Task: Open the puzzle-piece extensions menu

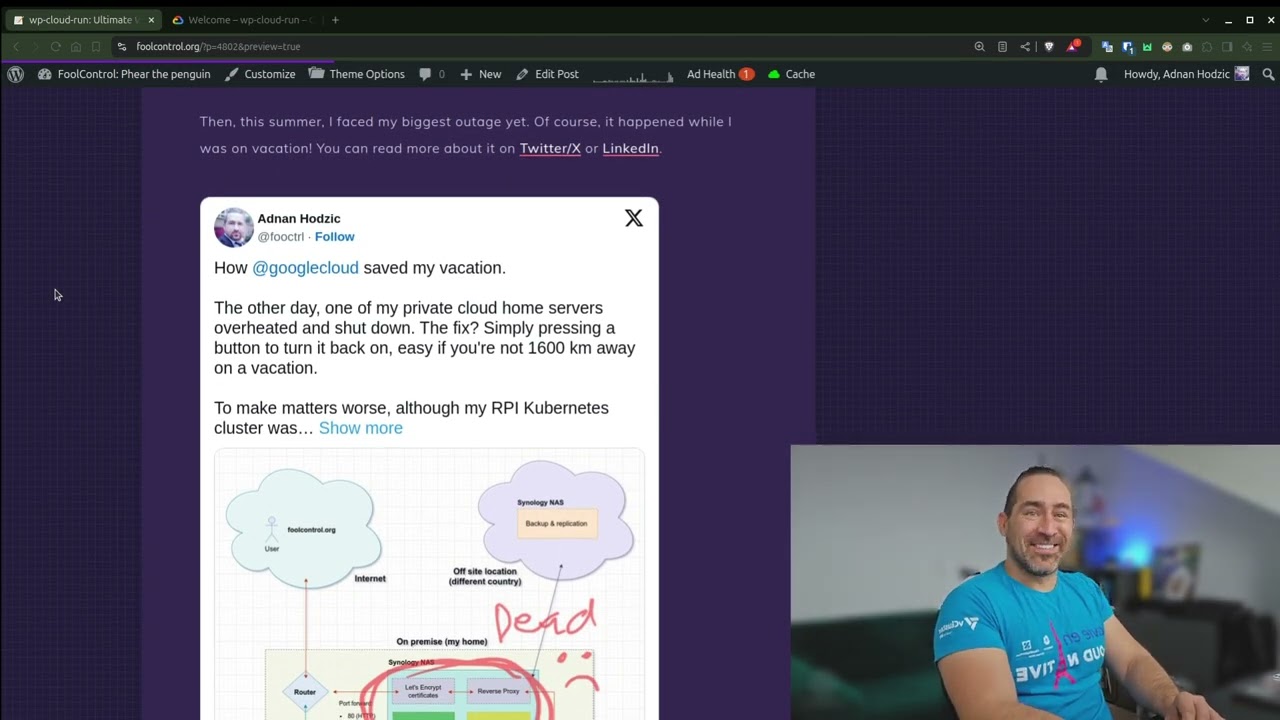Action: (1207, 47)
